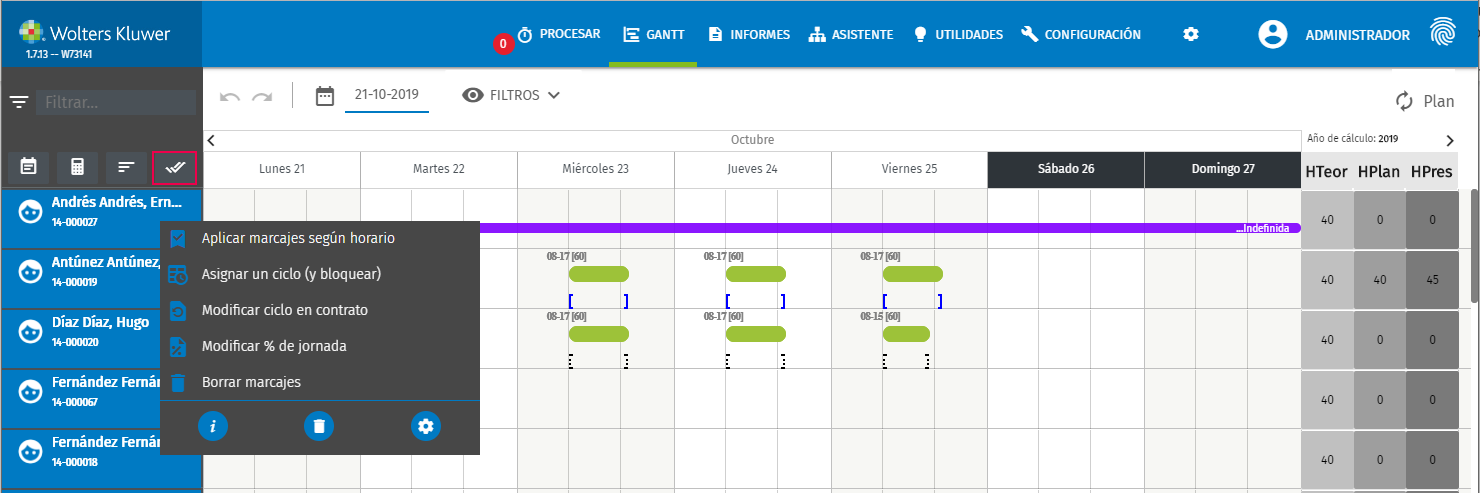
Task: Click Antúnez green shift bar on Jueves
Action: click(755, 274)
